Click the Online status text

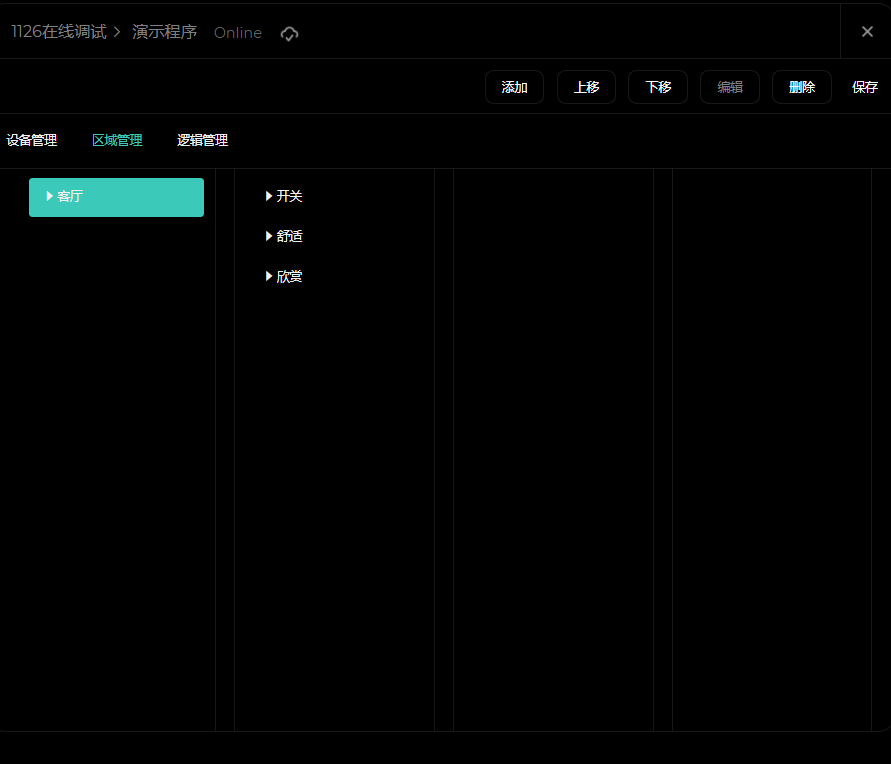click(238, 33)
